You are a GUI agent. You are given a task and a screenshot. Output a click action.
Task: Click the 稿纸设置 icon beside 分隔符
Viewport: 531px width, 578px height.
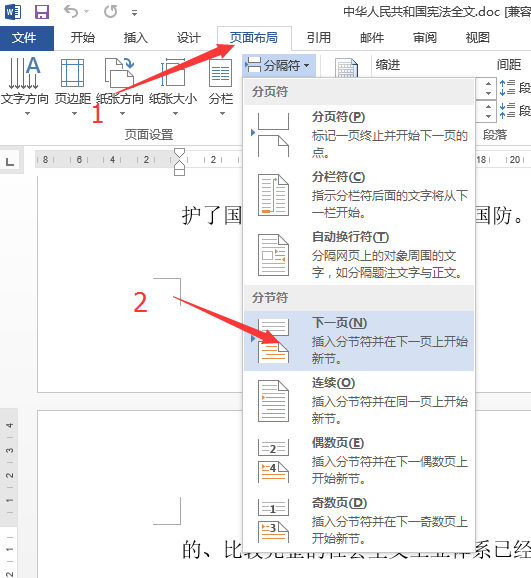346,68
